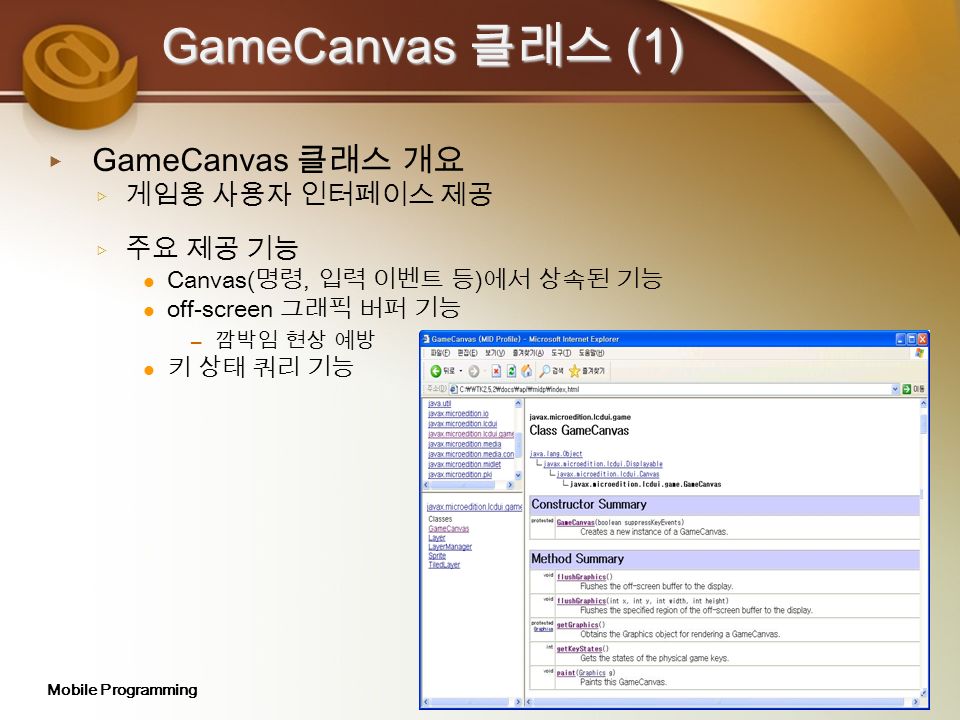This screenshot has width=960, height=720.
Task: Click javax.microedition.lcdui.game heading link above Classes
Action: (x=474, y=507)
